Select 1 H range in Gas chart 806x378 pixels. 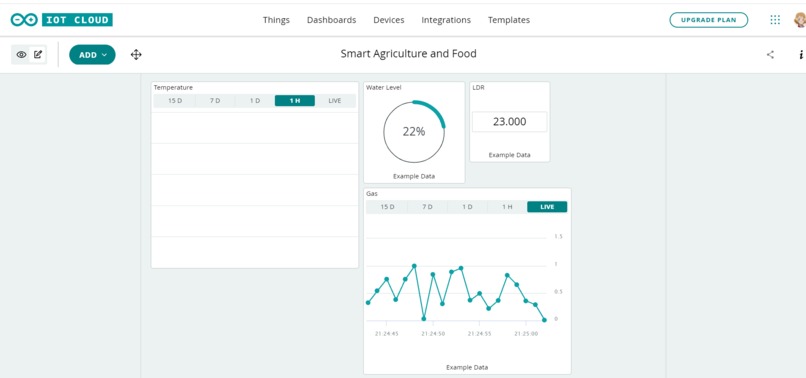tap(507, 207)
